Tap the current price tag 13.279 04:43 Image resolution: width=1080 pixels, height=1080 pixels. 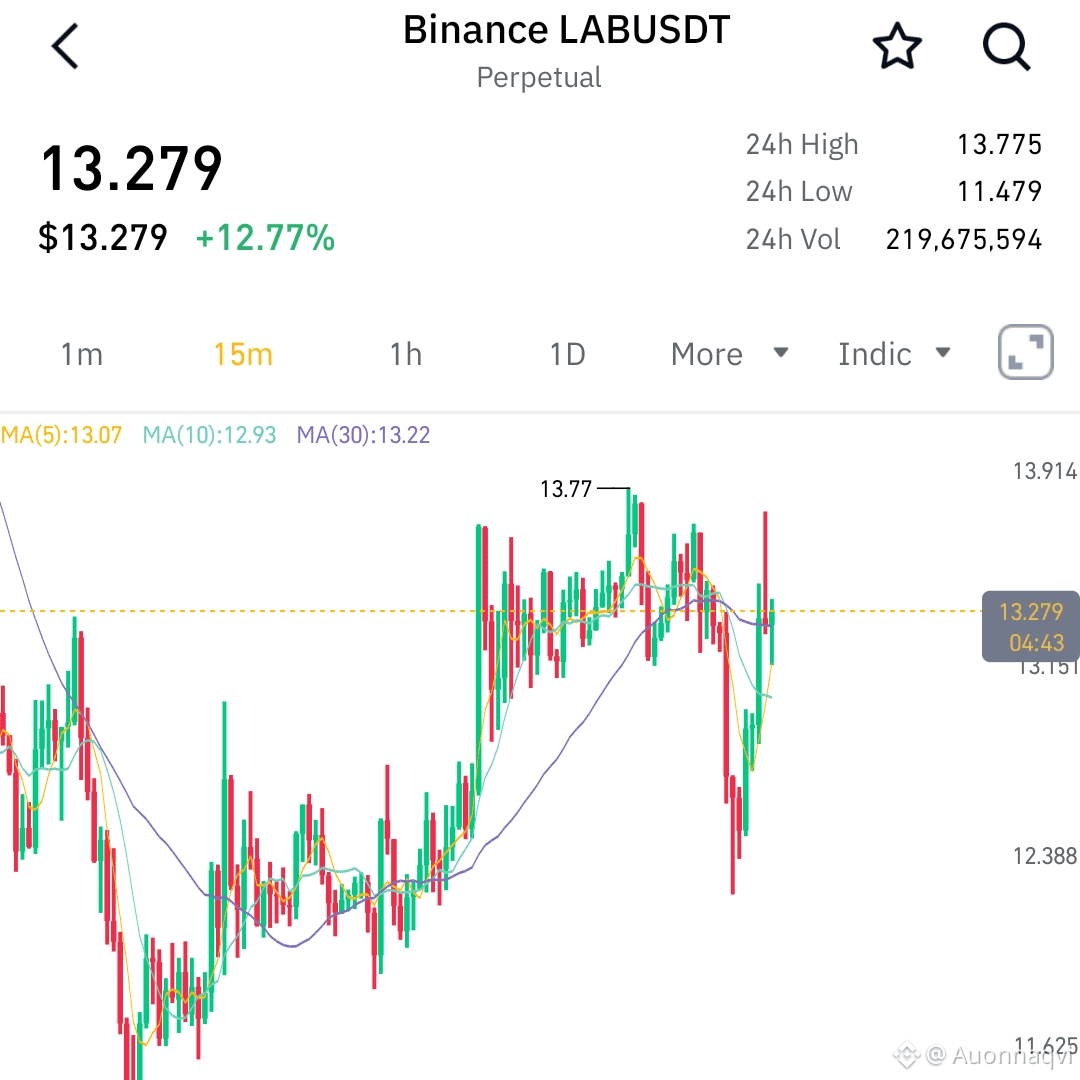1030,626
